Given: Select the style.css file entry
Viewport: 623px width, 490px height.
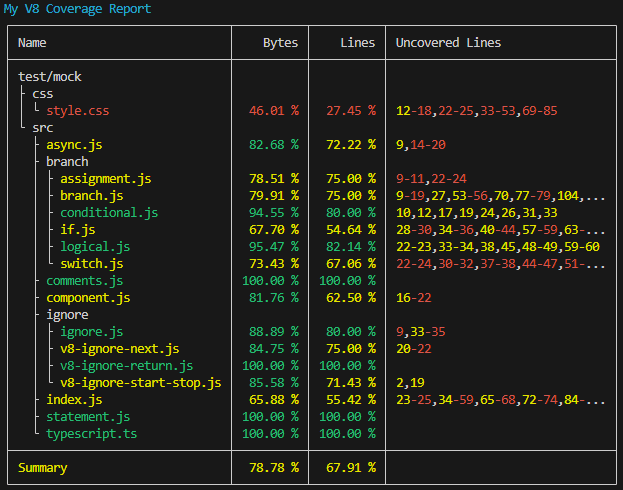Looking at the screenshot, I should pos(77,111).
